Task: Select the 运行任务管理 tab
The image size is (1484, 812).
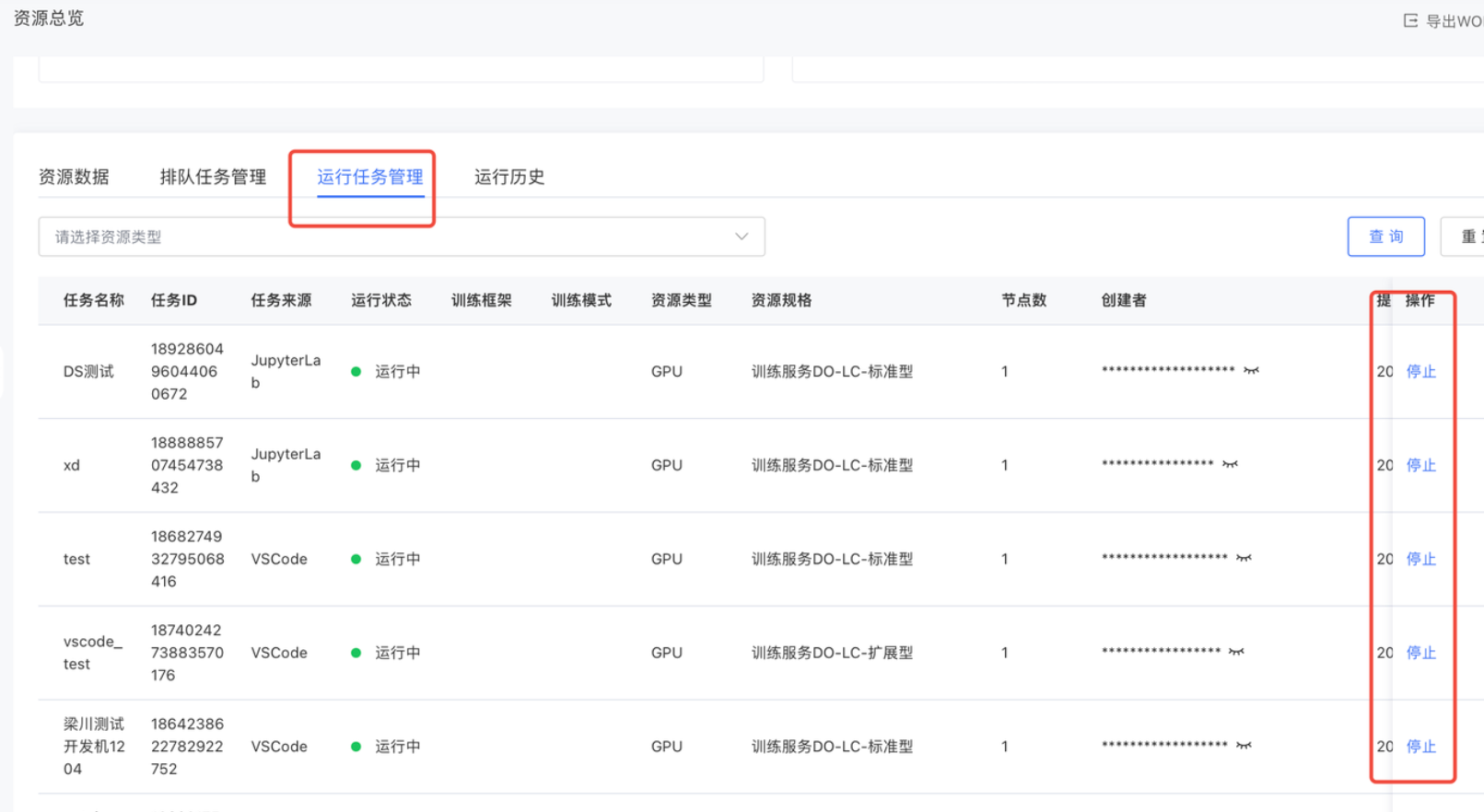Action: [x=370, y=177]
